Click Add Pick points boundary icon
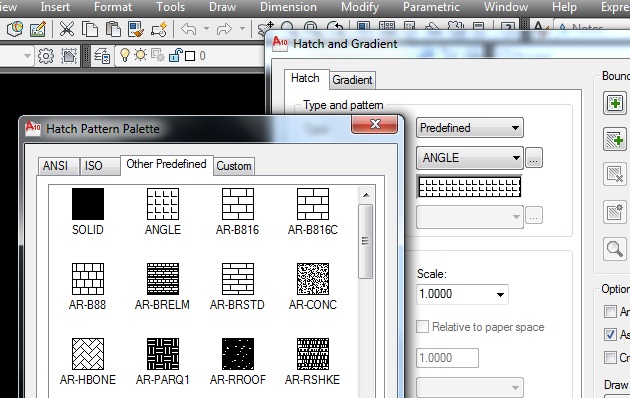630x398 pixels. (615, 103)
